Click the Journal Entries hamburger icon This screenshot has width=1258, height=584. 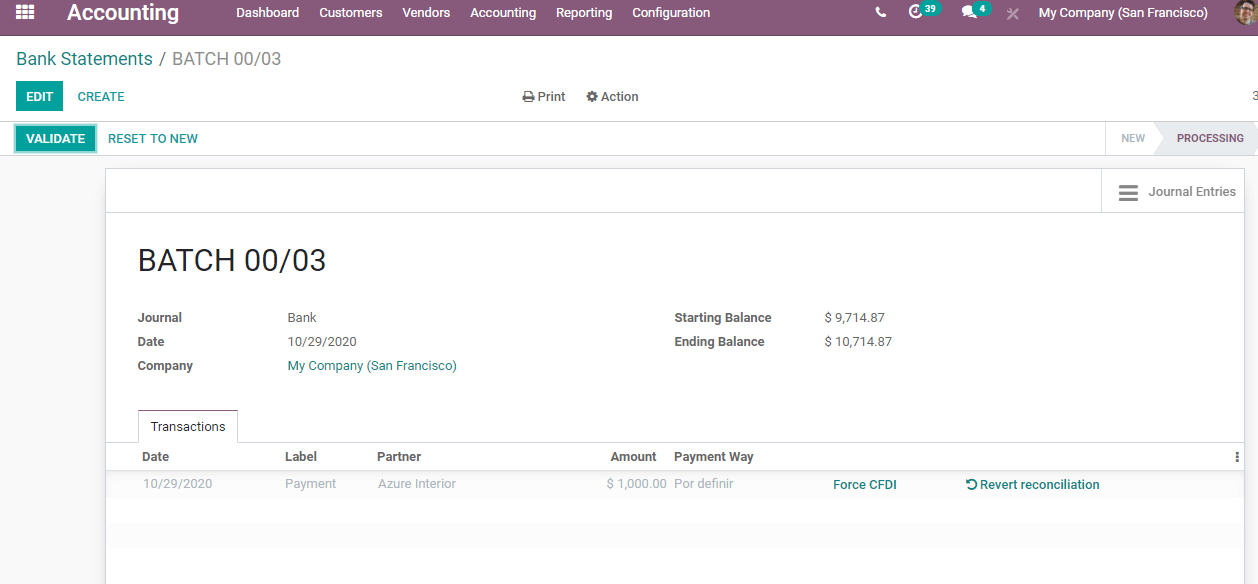[x=1128, y=192]
